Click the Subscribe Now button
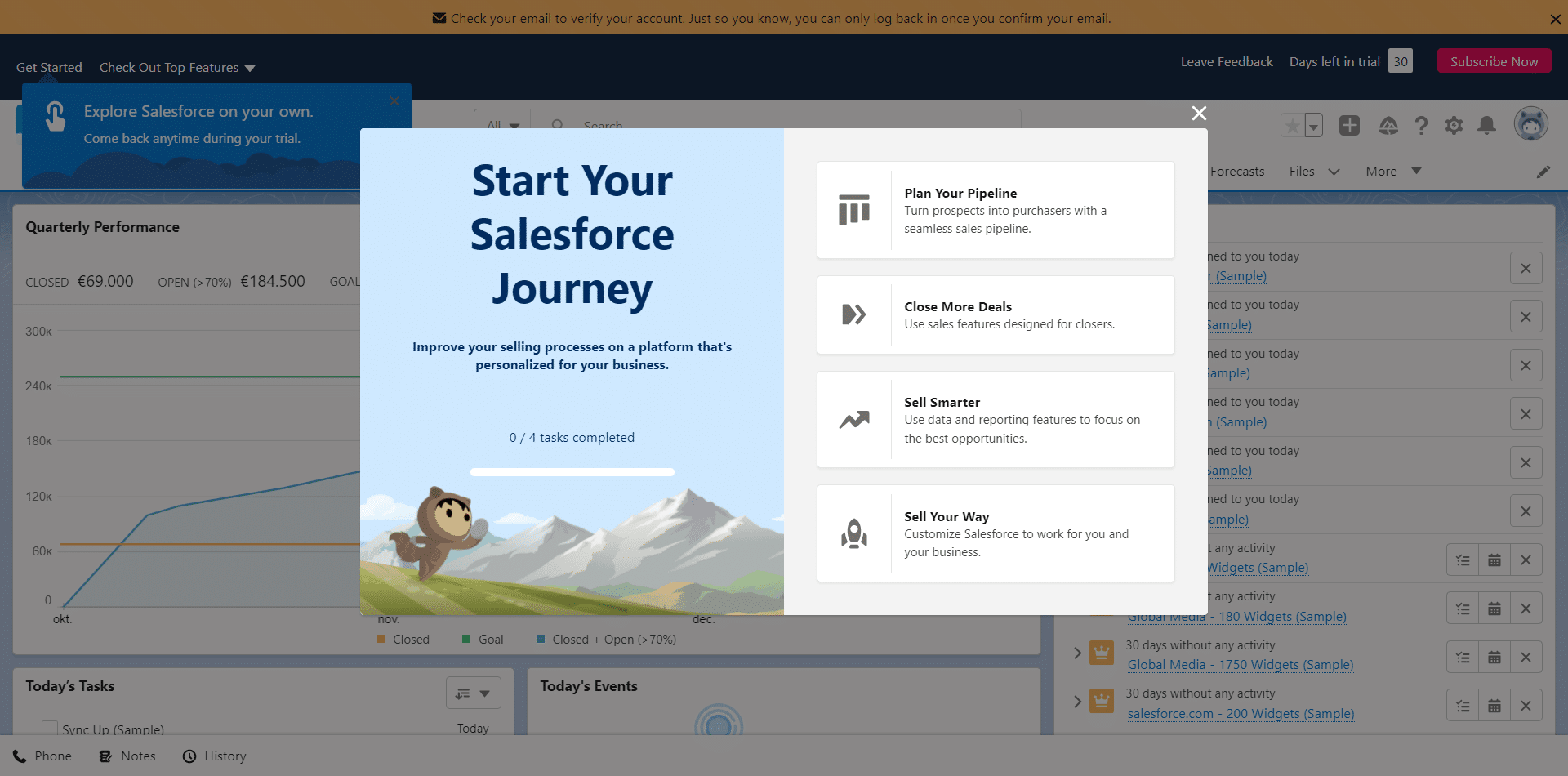The height and width of the screenshot is (776, 1568). pos(1494,61)
